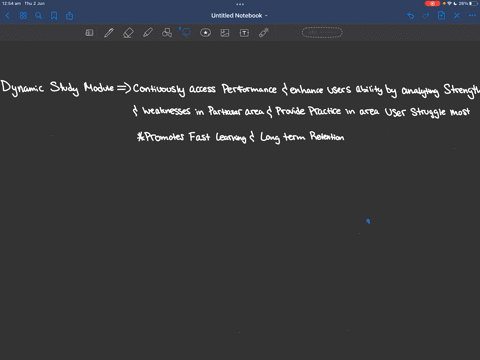Tap the dashed lasso options pill
The height and width of the screenshot is (360, 480).
coord(322,33)
